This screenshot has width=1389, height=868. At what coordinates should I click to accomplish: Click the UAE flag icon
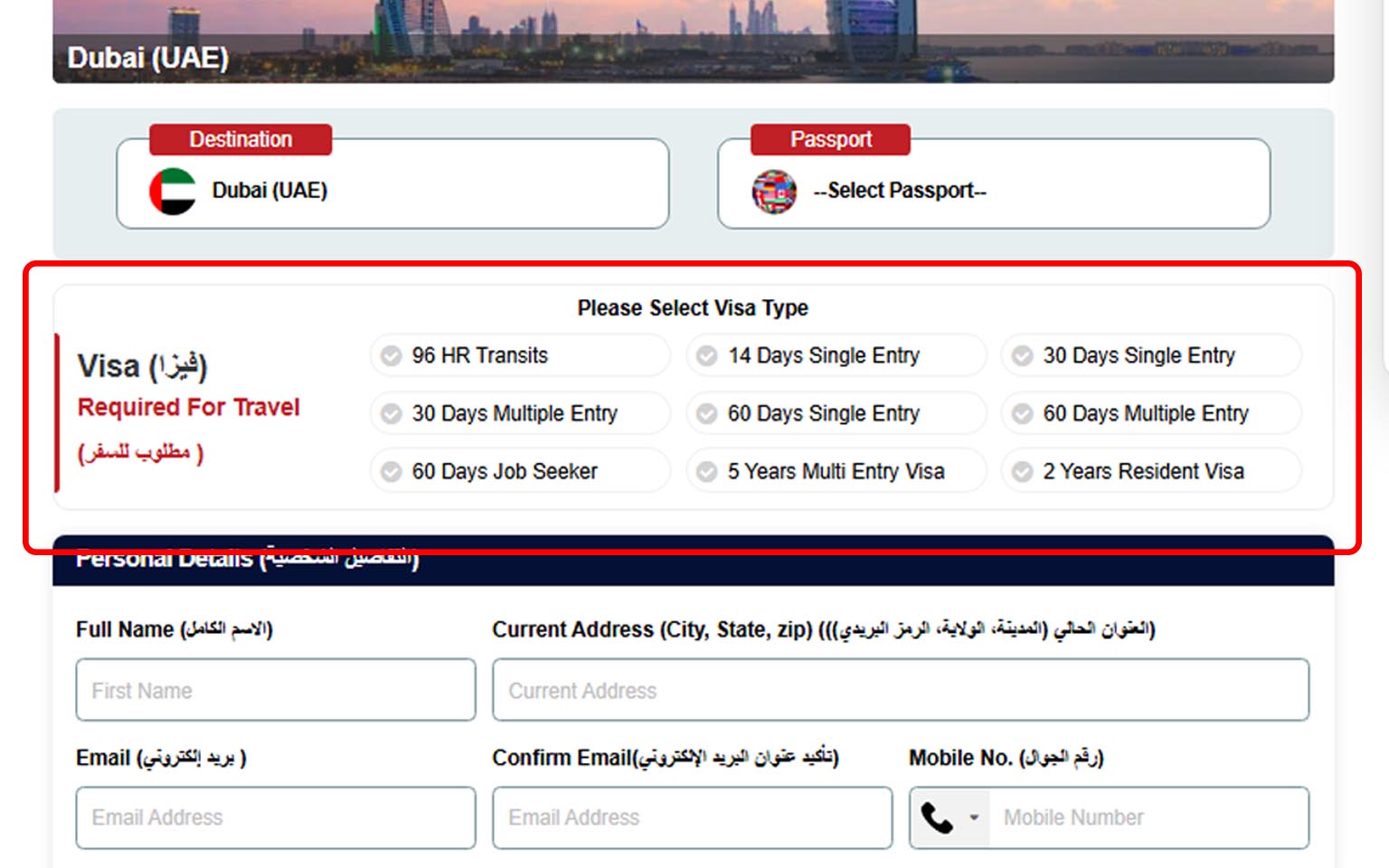(x=173, y=191)
